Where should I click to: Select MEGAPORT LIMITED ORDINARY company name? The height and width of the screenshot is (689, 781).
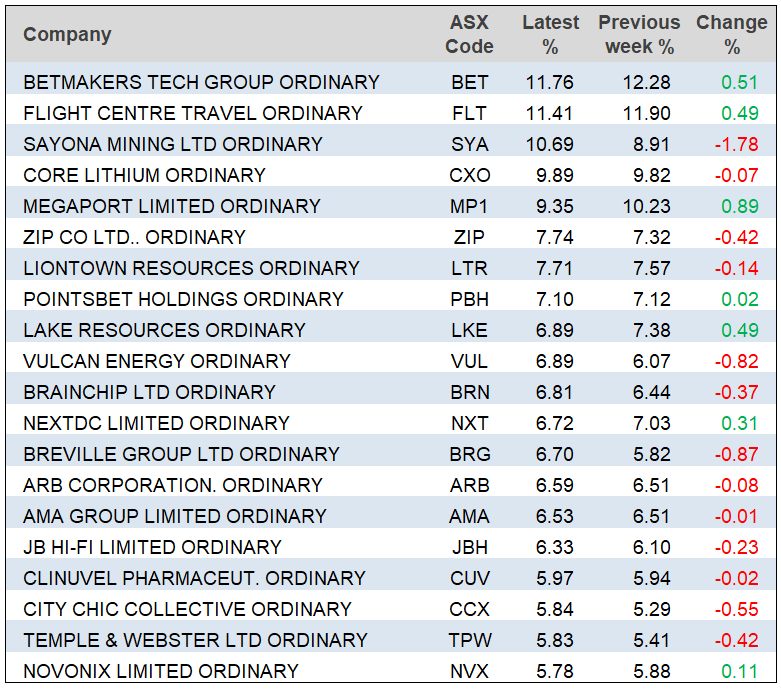pyautogui.click(x=172, y=206)
